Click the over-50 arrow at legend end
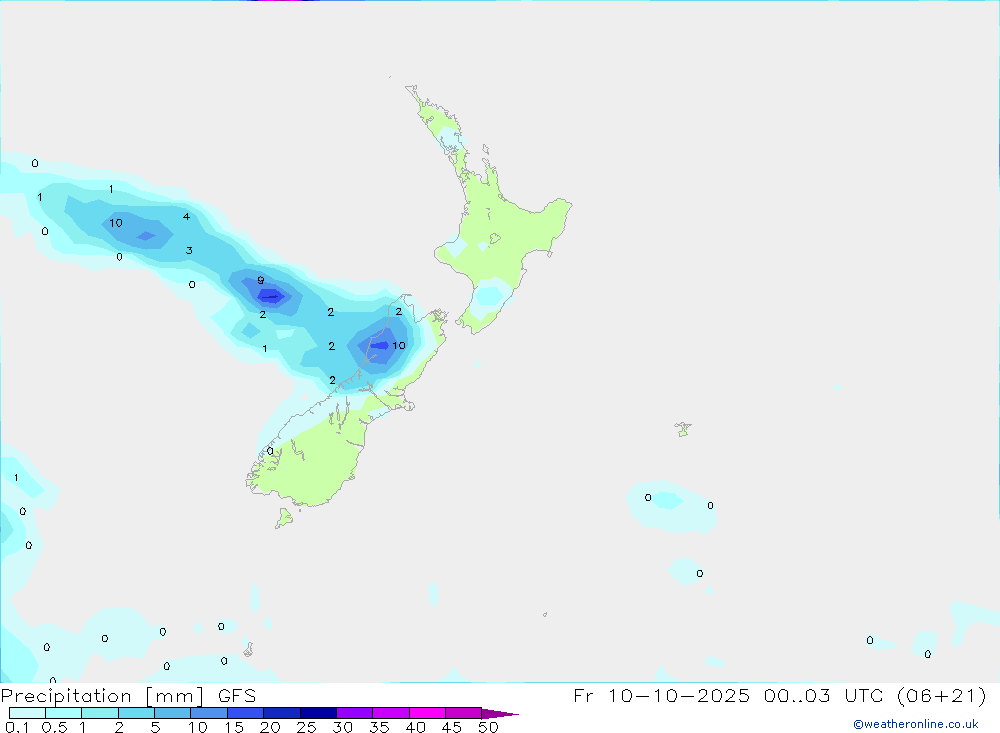1000x733 pixels. (x=500, y=713)
